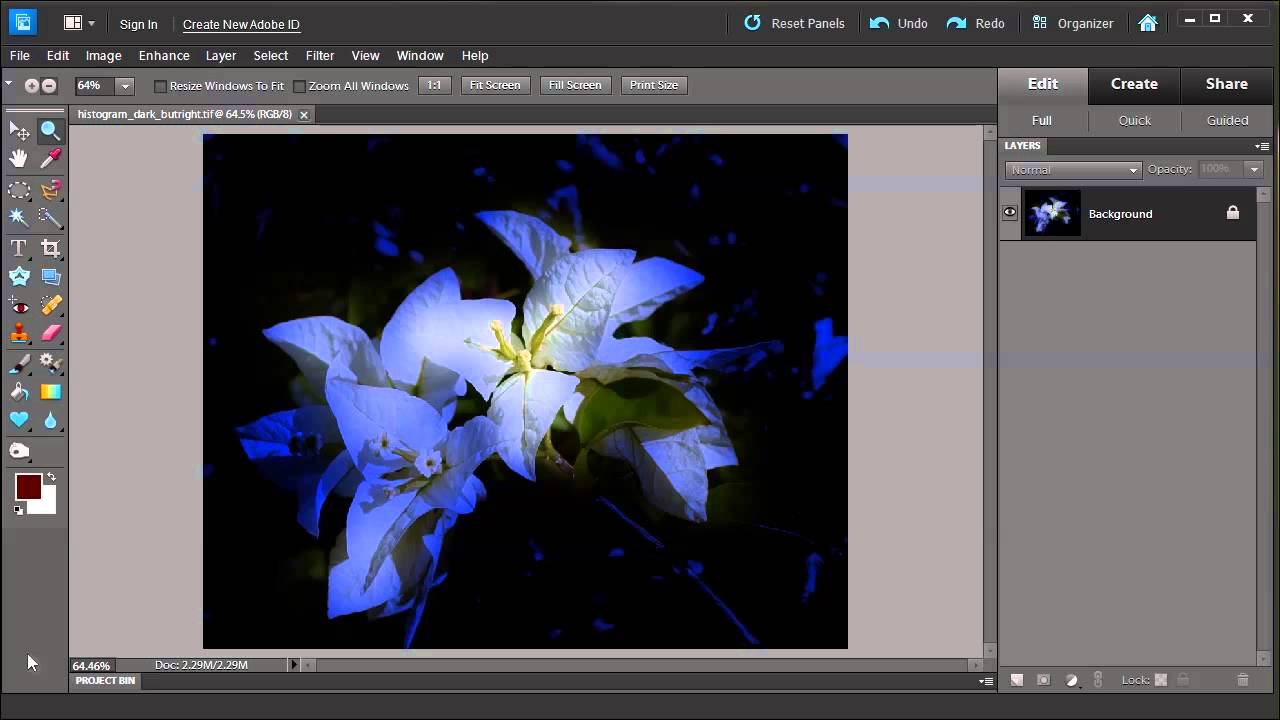The image size is (1280, 720).
Task: Select the Gradient tool
Action: coord(50,392)
